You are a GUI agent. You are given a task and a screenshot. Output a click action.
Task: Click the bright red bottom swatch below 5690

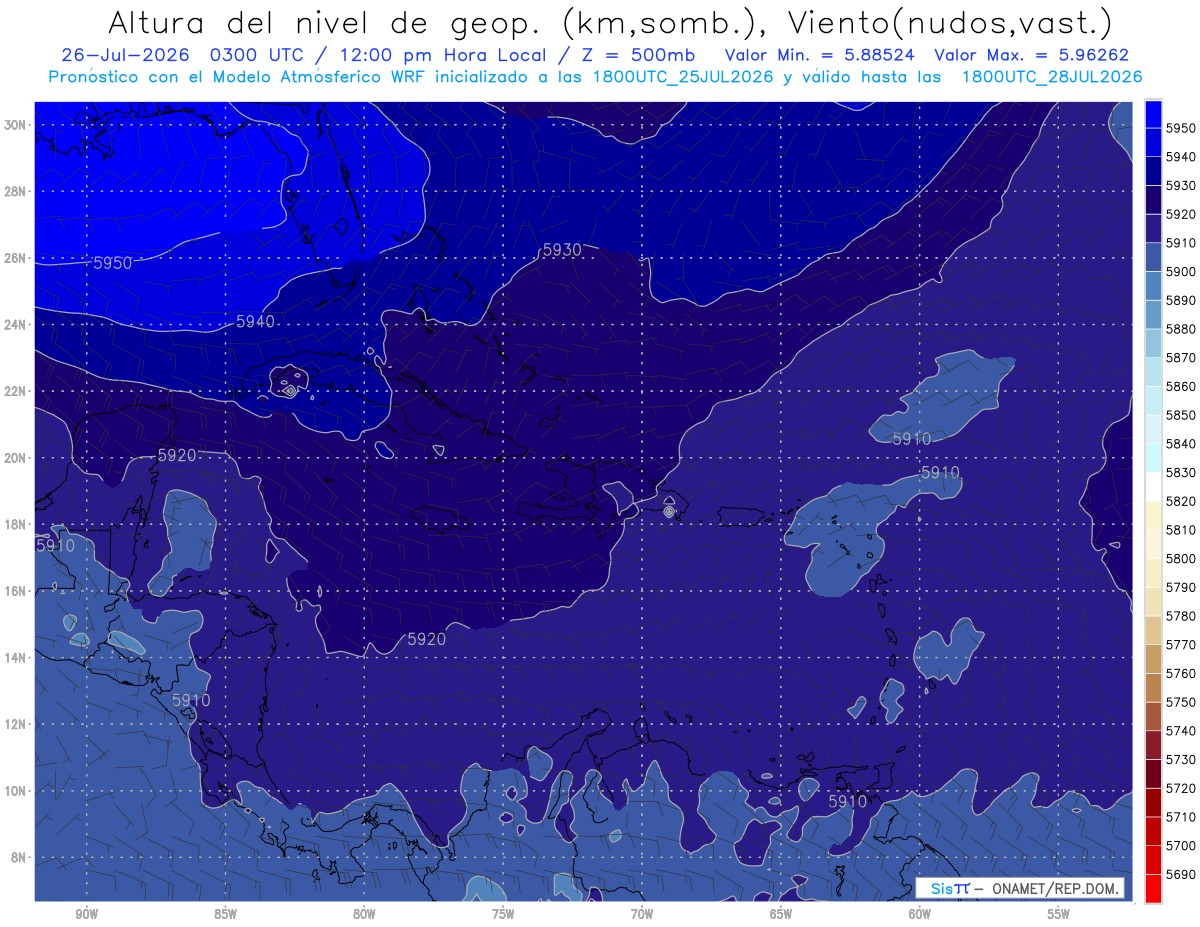point(1153,889)
